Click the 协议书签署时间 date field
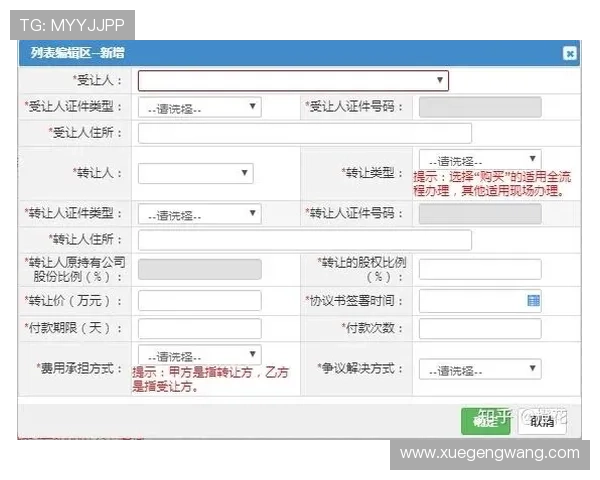600x480 pixels. click(x=480, y=301)
